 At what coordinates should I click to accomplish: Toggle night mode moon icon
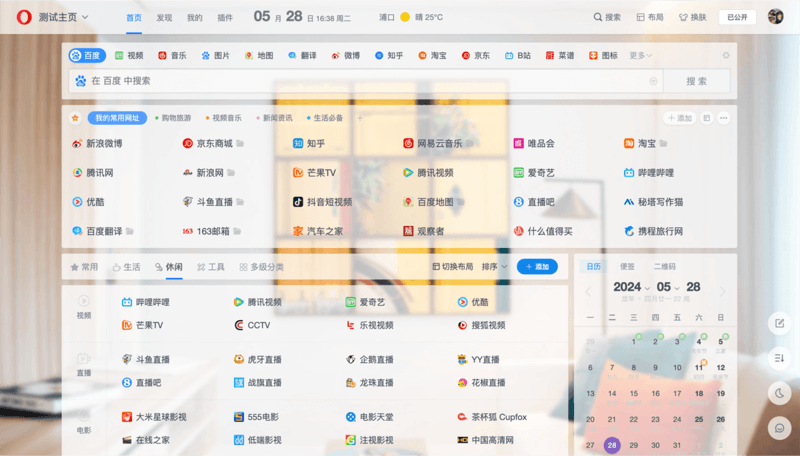pos(779,393)
